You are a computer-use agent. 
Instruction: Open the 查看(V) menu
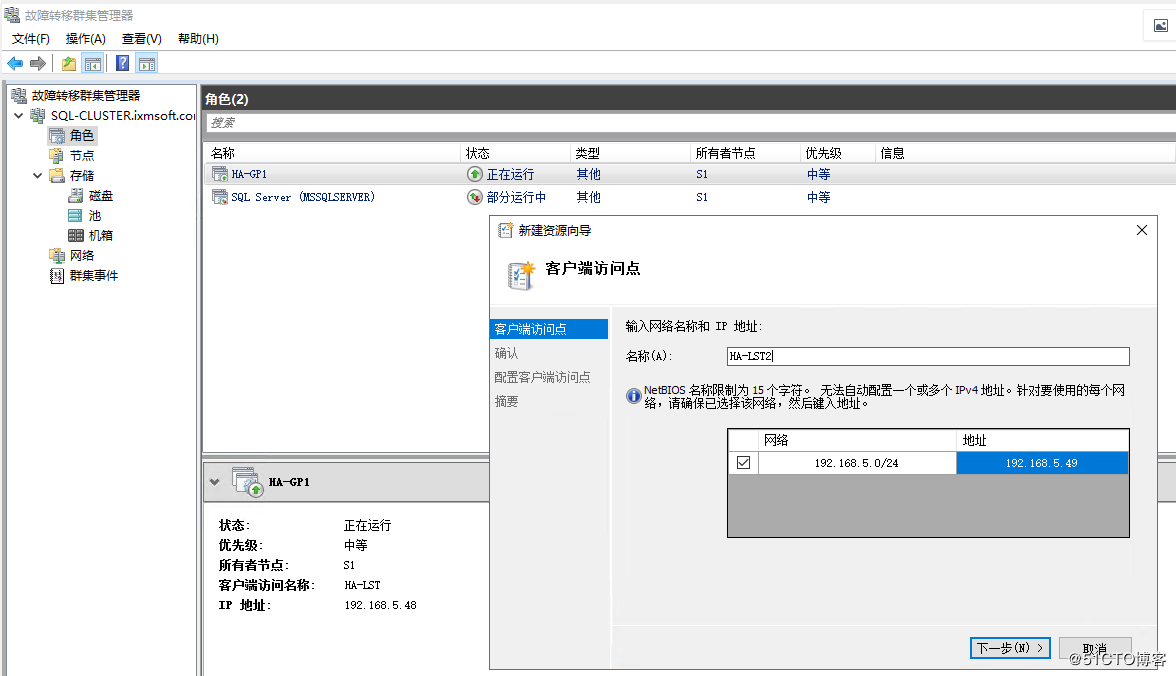[140, 38]
